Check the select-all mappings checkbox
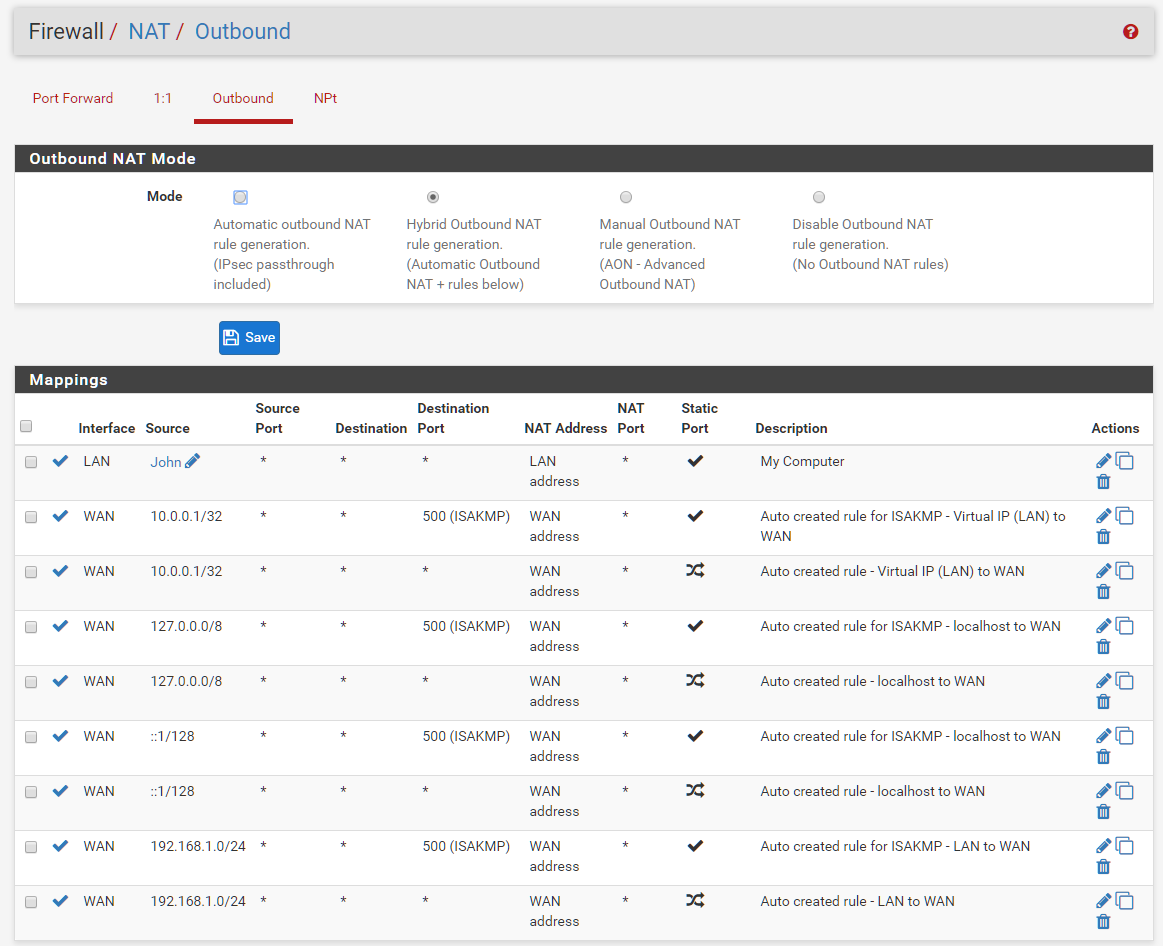The image size is (1163, 946). [x=27, y=427]
